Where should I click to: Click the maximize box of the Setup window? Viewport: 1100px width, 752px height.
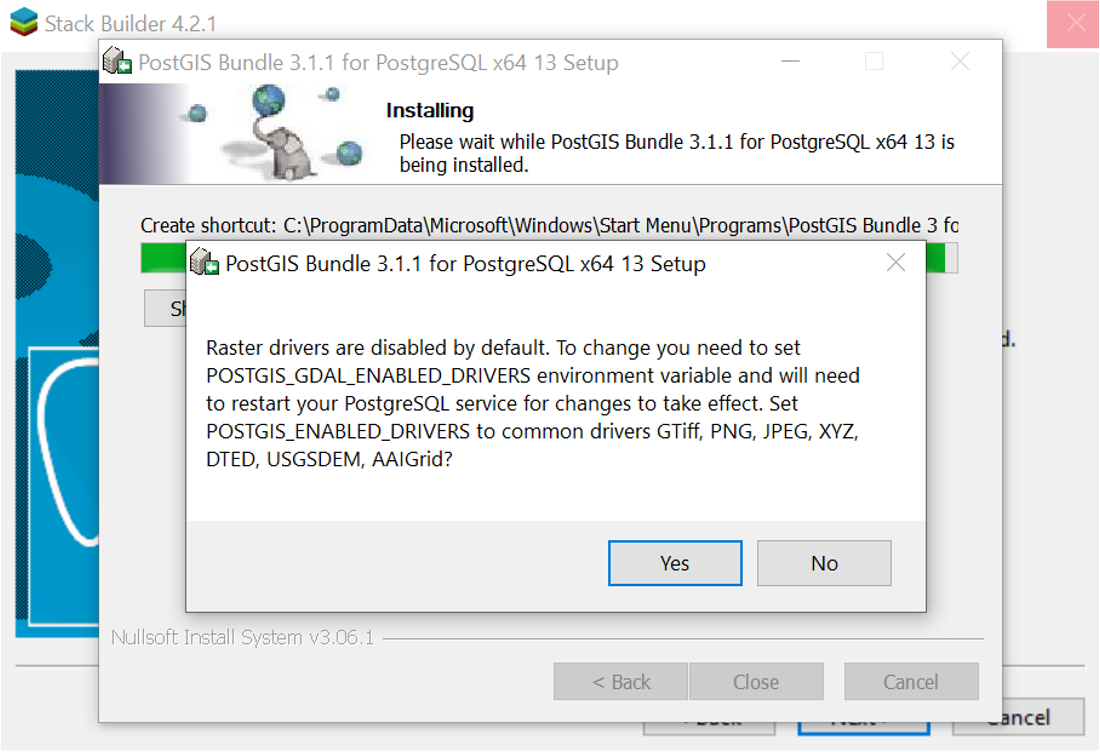coord(874,62)
